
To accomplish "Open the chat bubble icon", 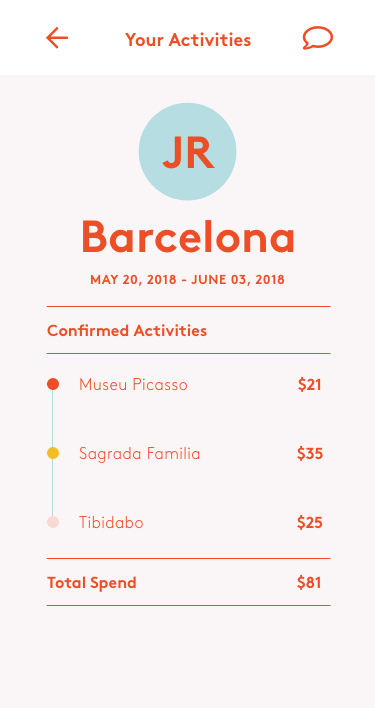I will coord(318,38).
